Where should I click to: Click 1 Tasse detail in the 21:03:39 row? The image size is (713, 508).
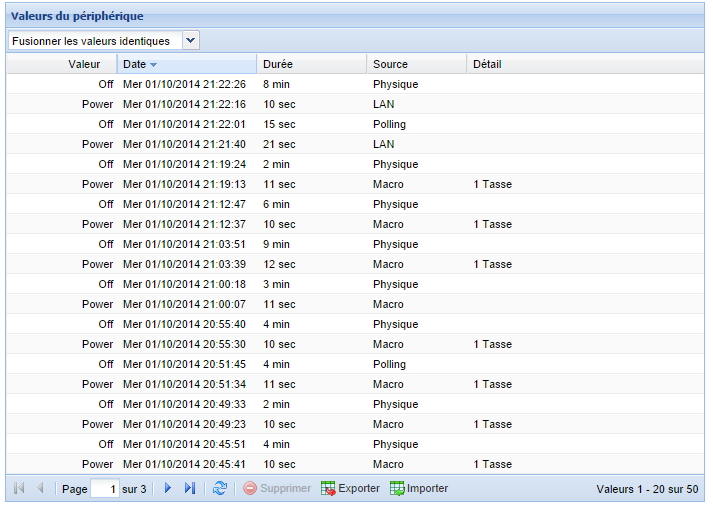click(492, 264)
